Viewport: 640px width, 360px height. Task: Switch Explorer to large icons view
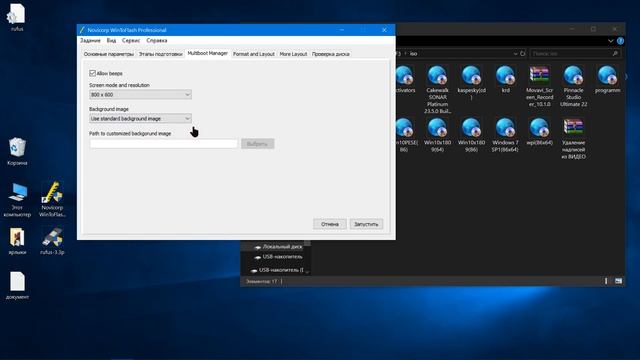pyautogui.click(x=618, y=281)
